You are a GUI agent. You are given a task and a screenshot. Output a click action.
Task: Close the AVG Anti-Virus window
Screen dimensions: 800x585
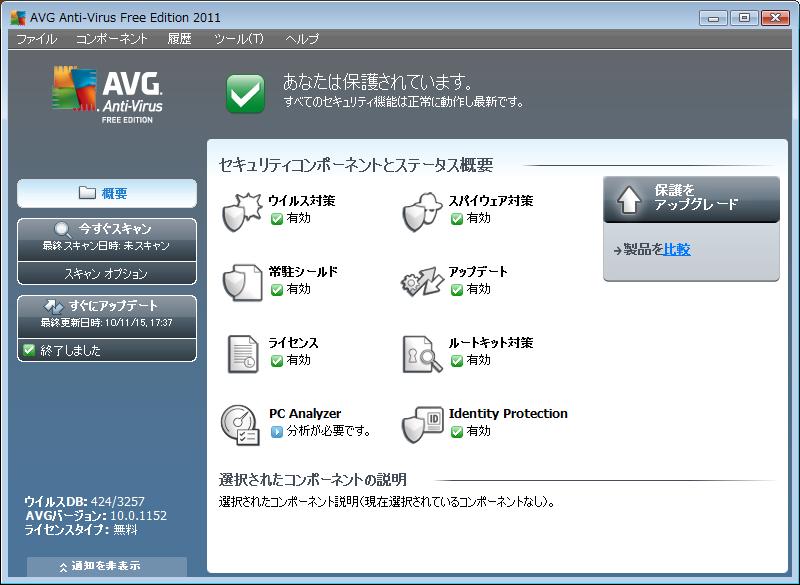click(775, 18)
